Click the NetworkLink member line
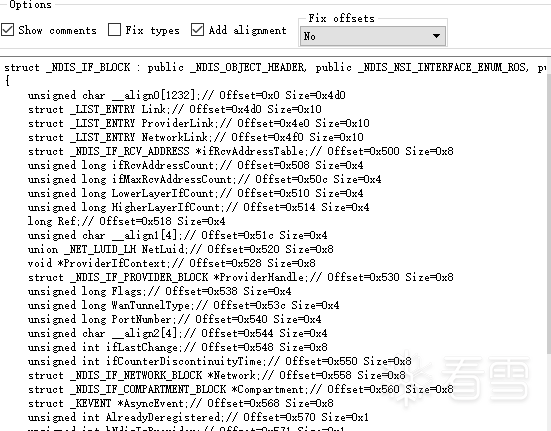Viewport: 551px width, 431px height. (196, 137)
